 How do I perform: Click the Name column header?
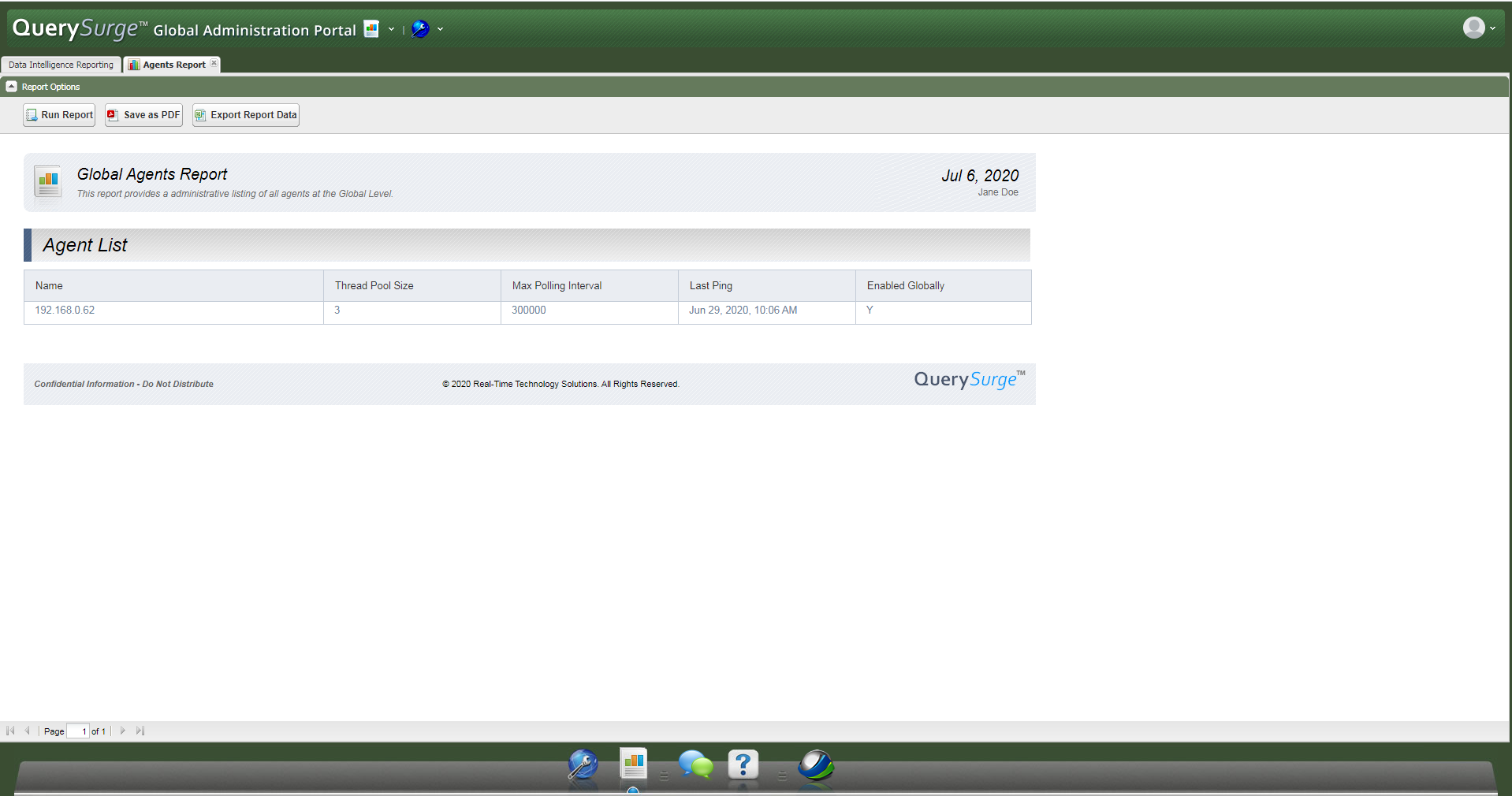173,285
